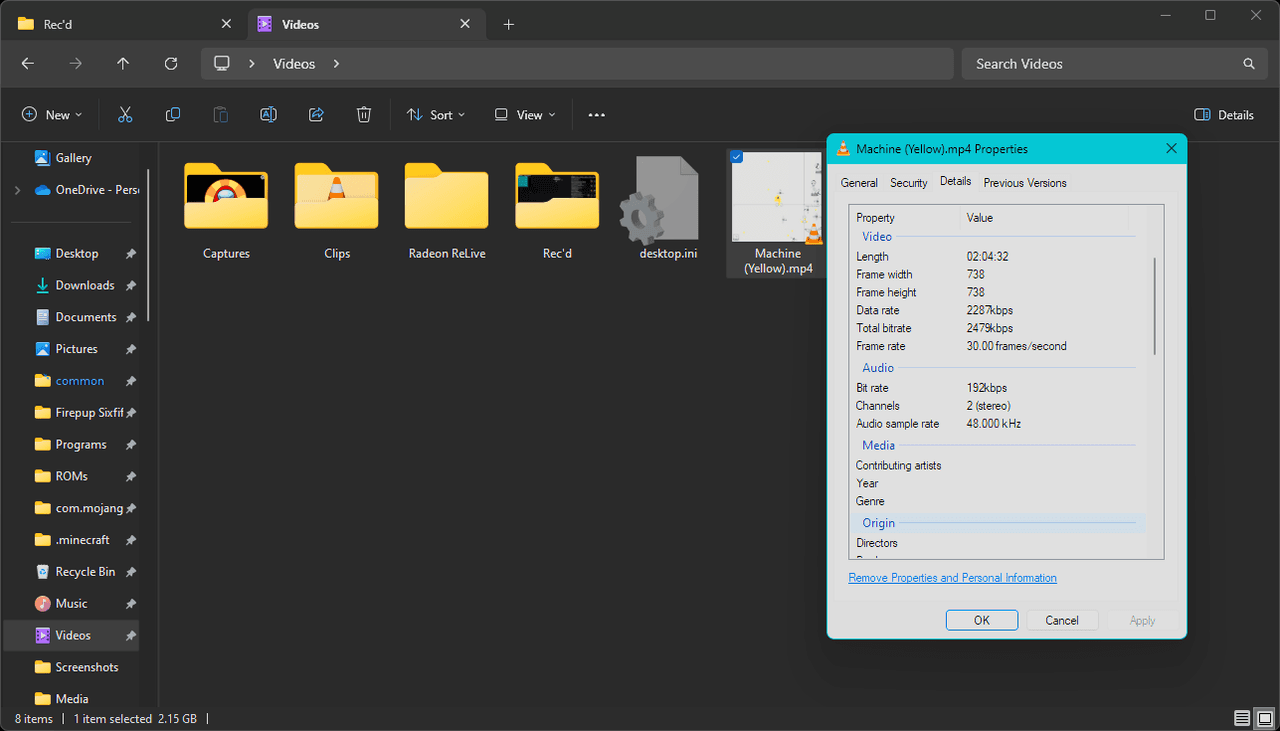Go up one folder level arrow

tap(123, 64)
